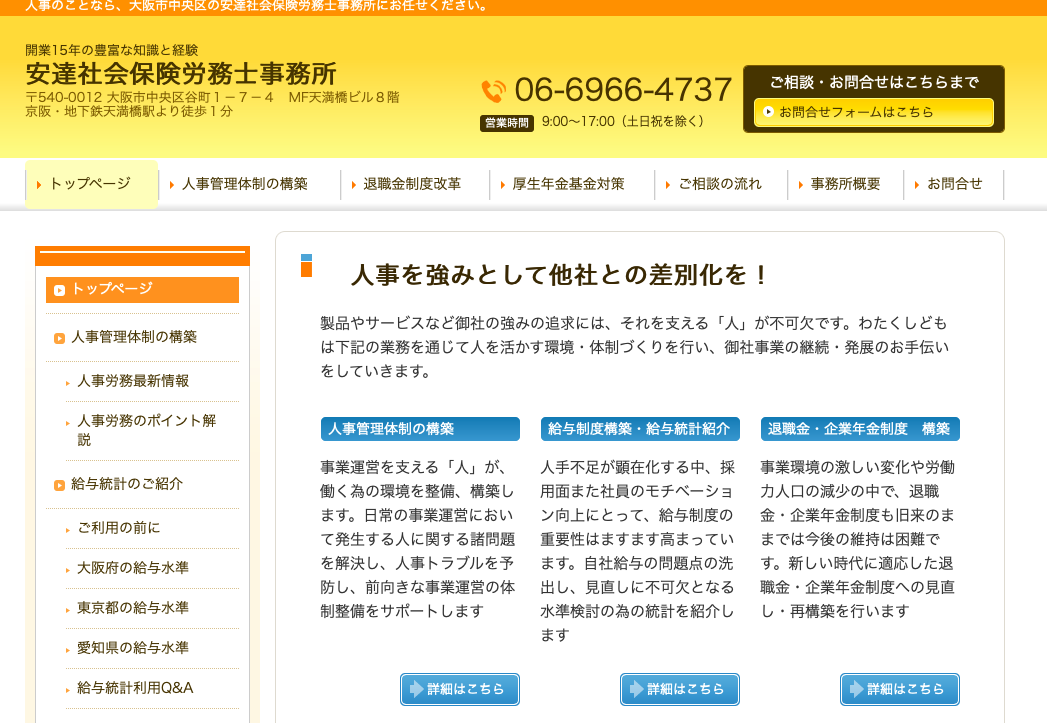The width and height of the screenshot is (1047, 723).
Task: Switch to the 厚生年金基金対策 tab
Action: (x=570, y=184)
